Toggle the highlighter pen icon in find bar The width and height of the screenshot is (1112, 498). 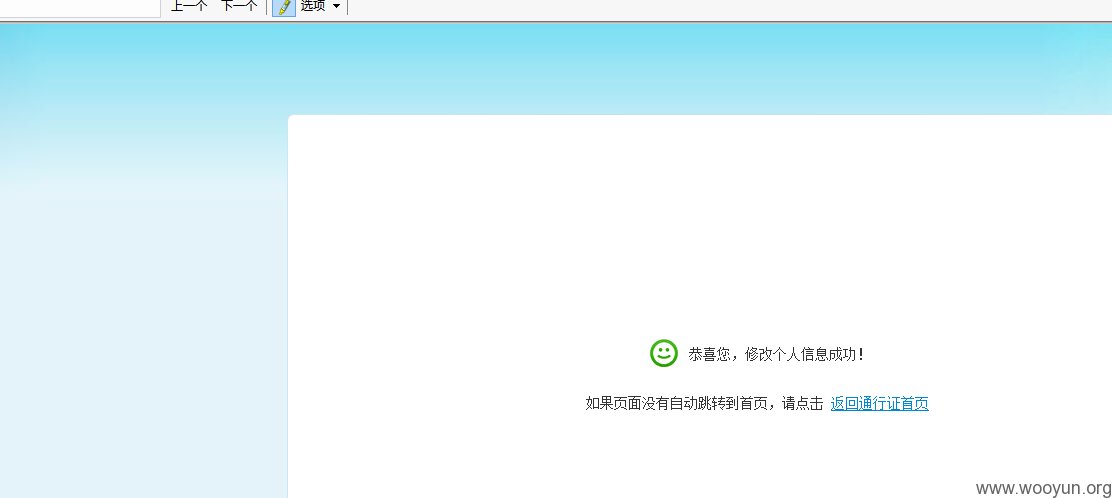pos(284,7)
